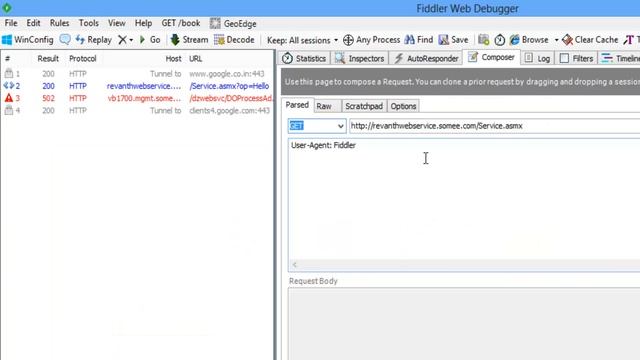Image resolution: width=640 pixels, height=360 pixels.
Task: Click GeoEdge icon in menu bar
Action: click(x=215, y=23)
